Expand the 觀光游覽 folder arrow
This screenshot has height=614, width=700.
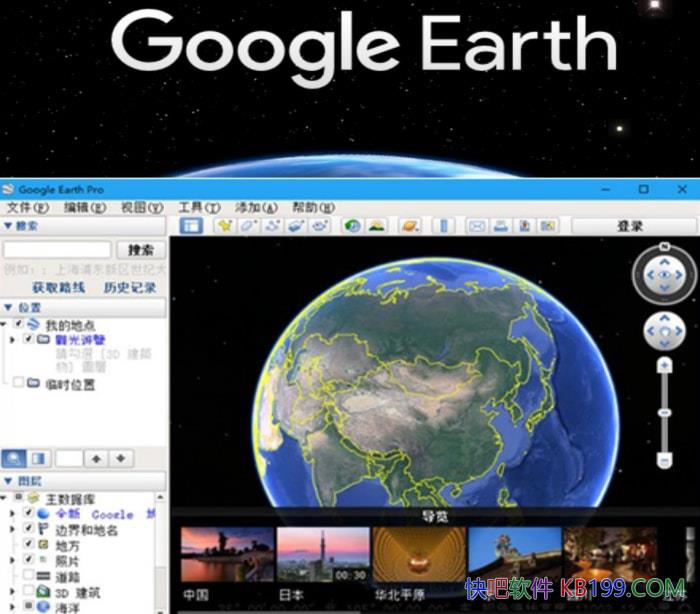(12, 340)
